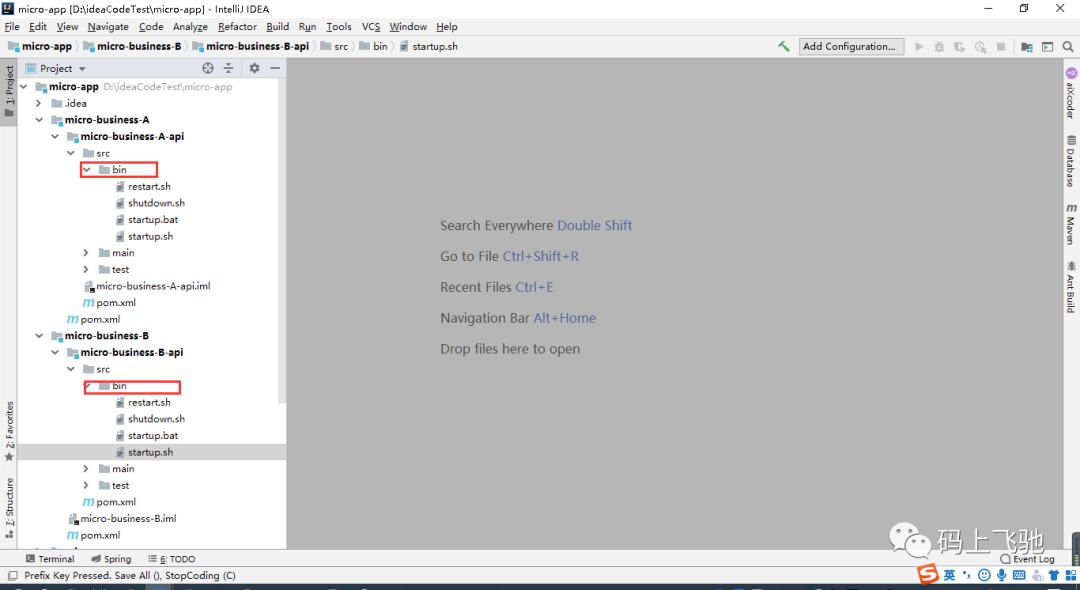Open the Database tool window
This screenshot has width=1080, height=590.
click(x=1070, y=162)
